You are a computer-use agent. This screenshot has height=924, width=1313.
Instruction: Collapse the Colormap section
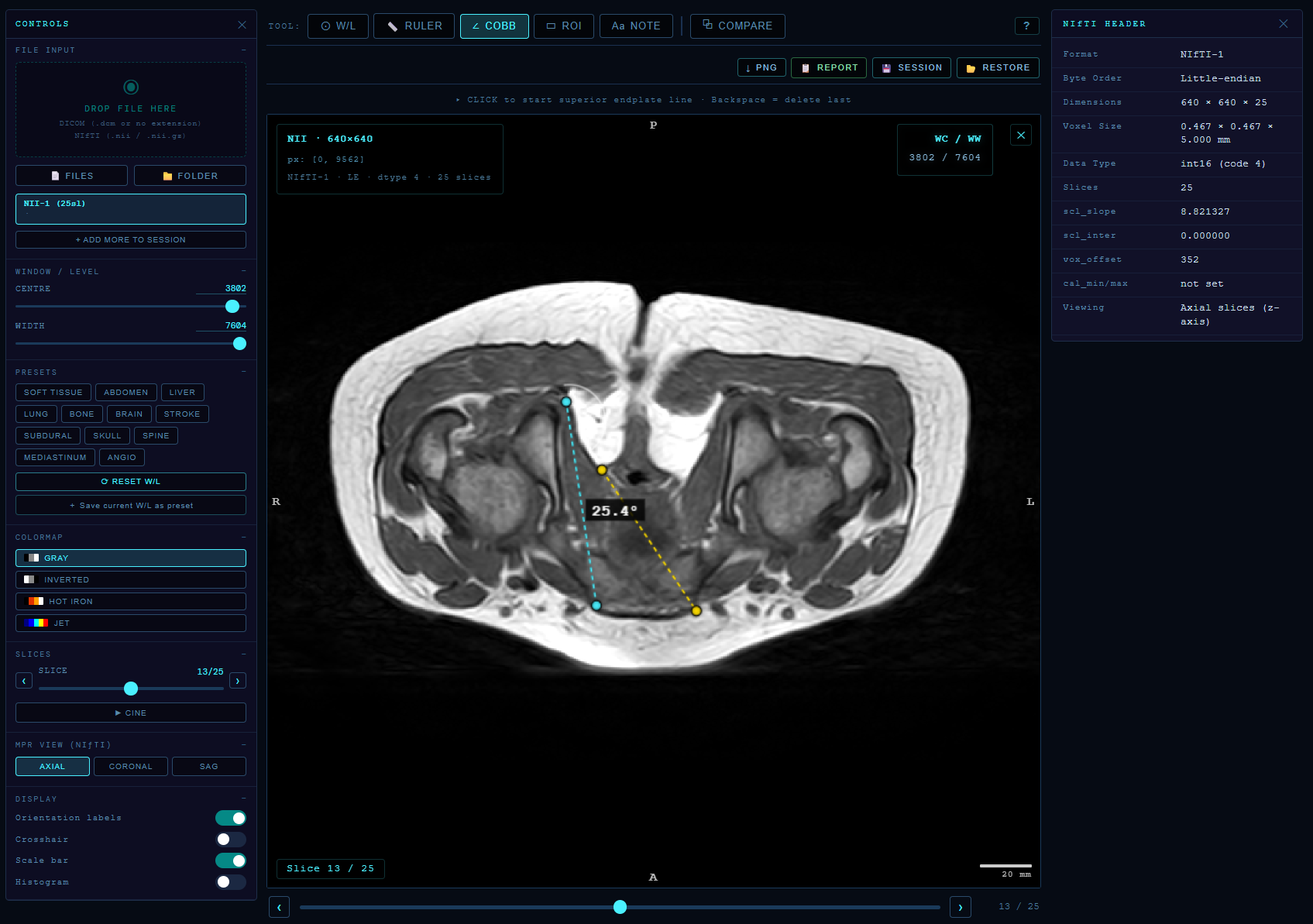(x=243, y=537)
